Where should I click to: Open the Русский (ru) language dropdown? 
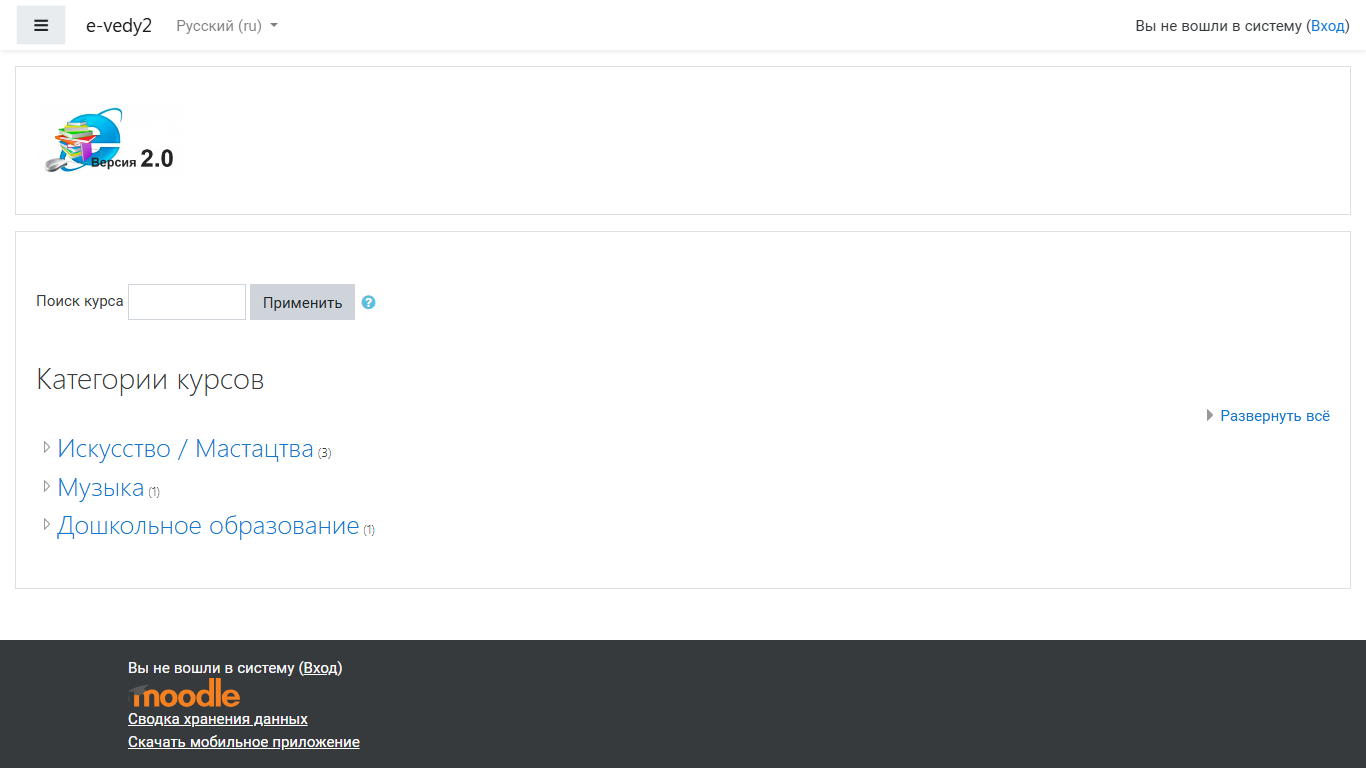[227, 26]
